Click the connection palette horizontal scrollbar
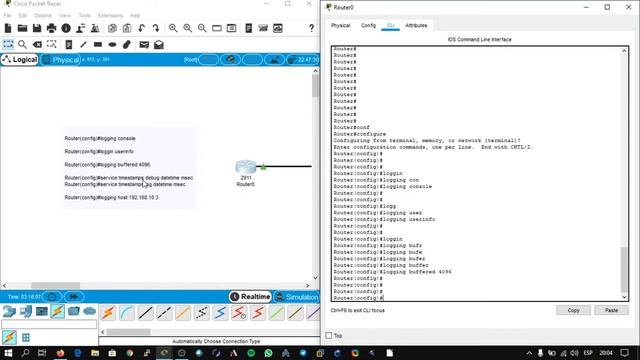The height and width of the screenshot is (360, 640). click(x=129, y=332)
